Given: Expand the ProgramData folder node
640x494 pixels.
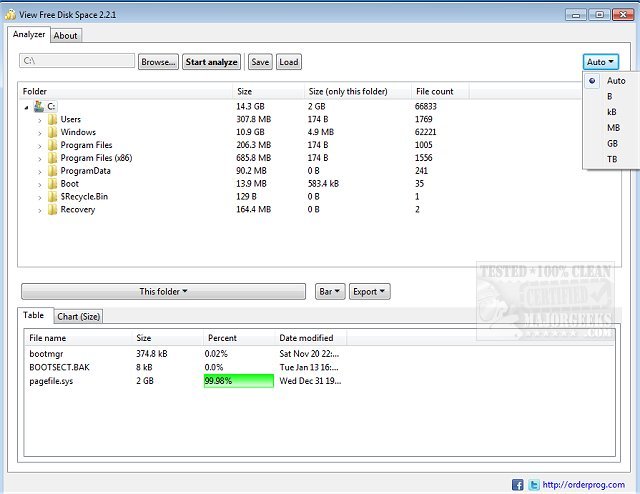Looking at the screenshot, I should pos(40,172).
